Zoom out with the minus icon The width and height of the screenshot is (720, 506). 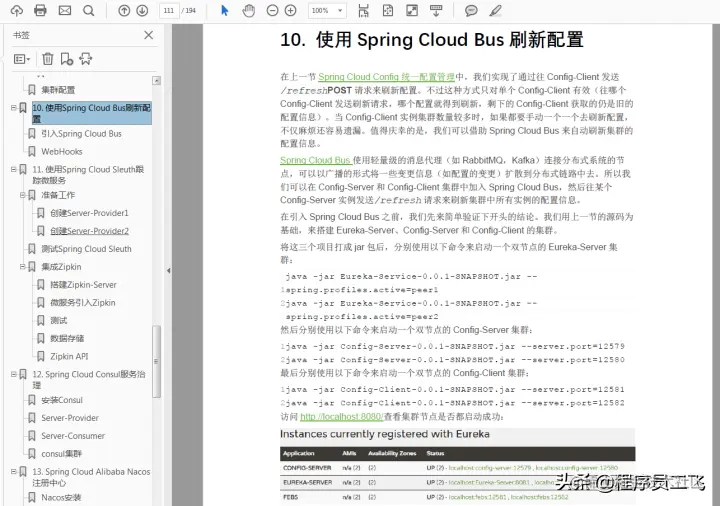272,11
